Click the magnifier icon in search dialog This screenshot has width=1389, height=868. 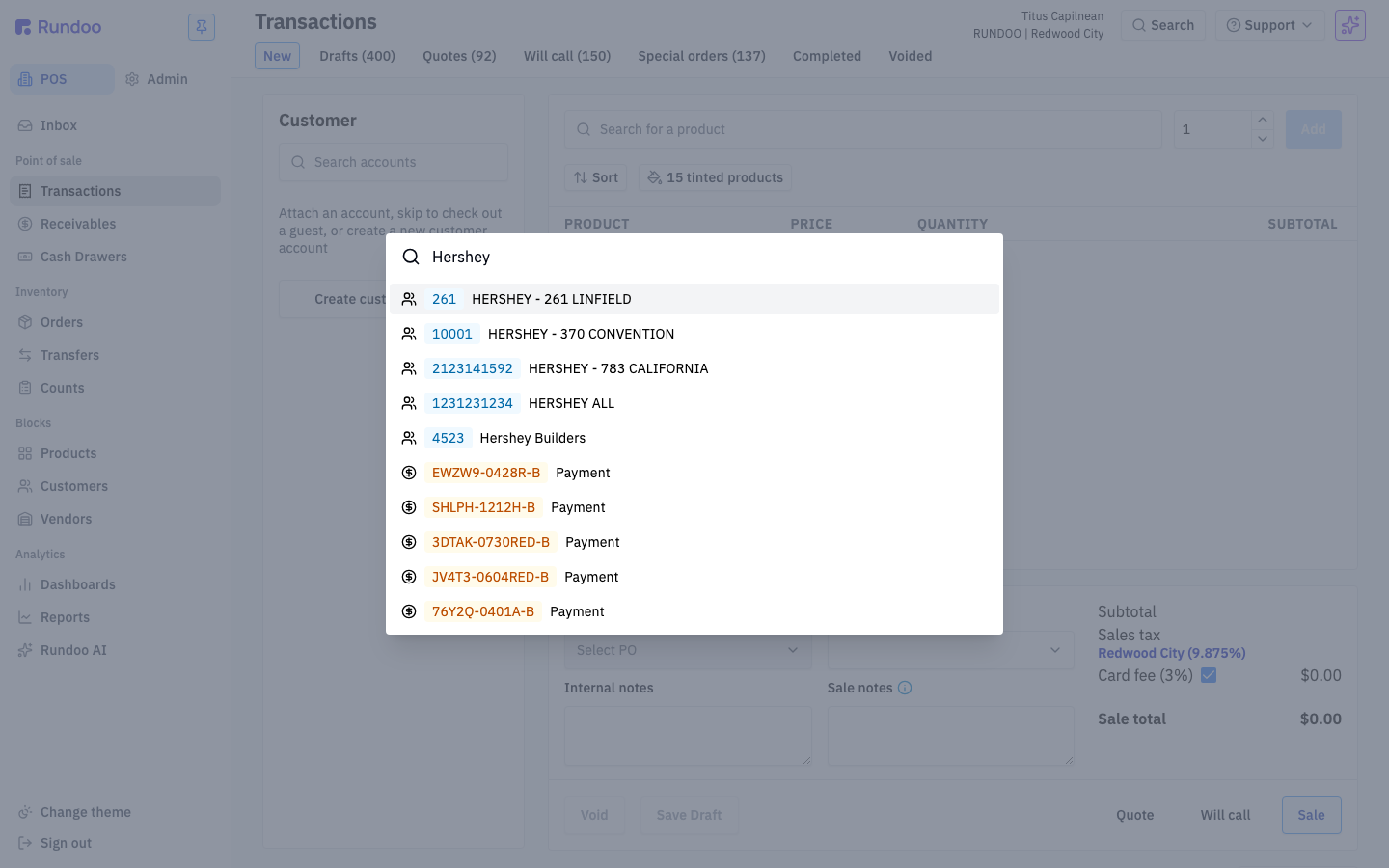coord(411,257)
